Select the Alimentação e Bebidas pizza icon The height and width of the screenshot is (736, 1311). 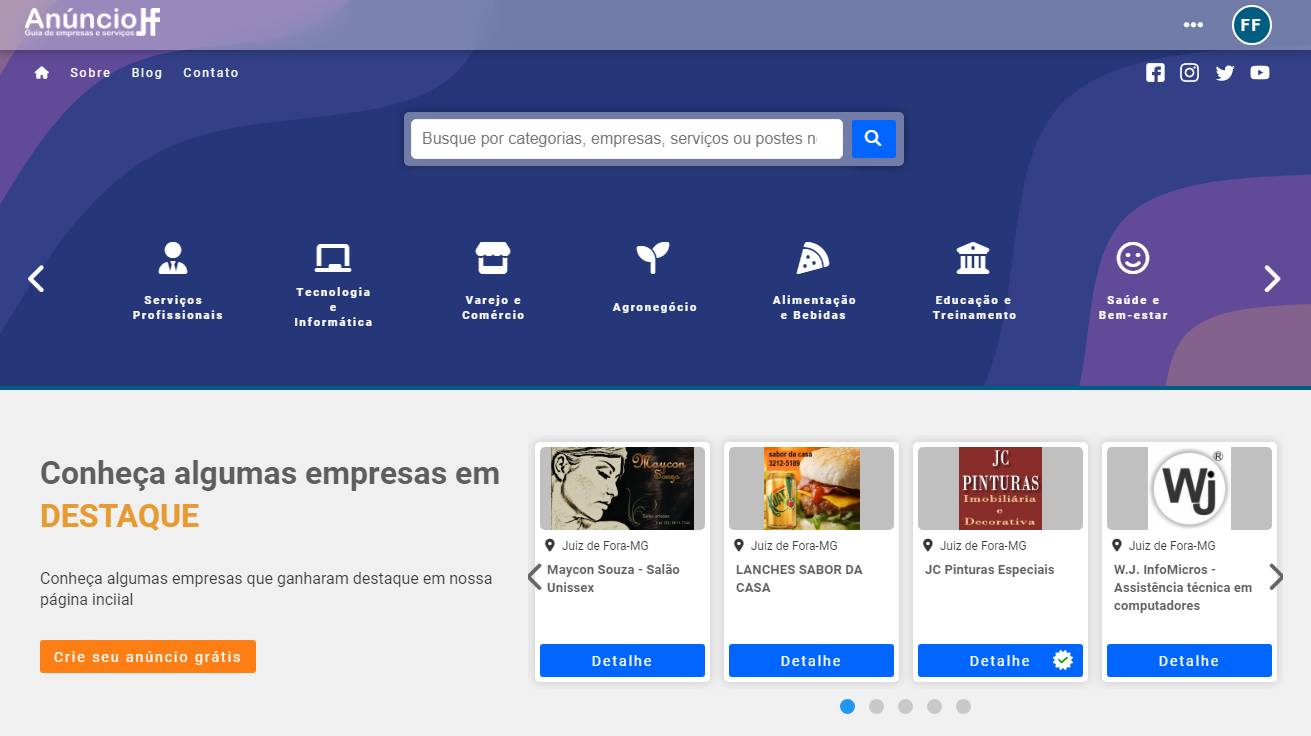(x=813, y=258)
